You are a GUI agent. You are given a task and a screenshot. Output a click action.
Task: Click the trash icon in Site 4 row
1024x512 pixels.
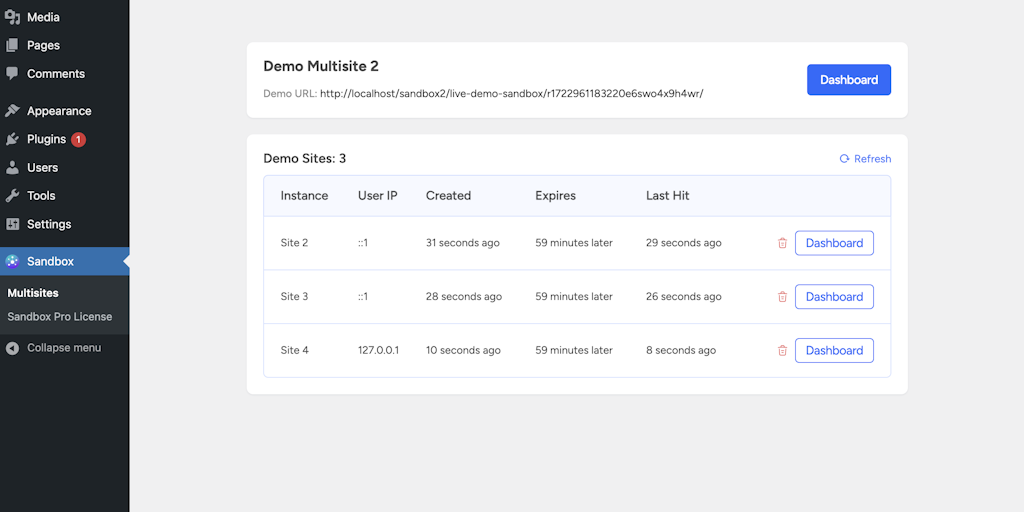click(x=782, y=351)
